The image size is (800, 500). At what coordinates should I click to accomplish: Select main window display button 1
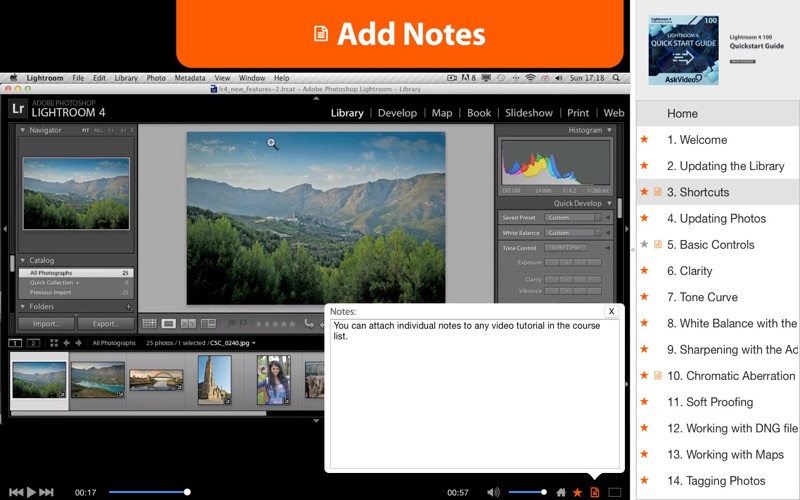point(15,343)
